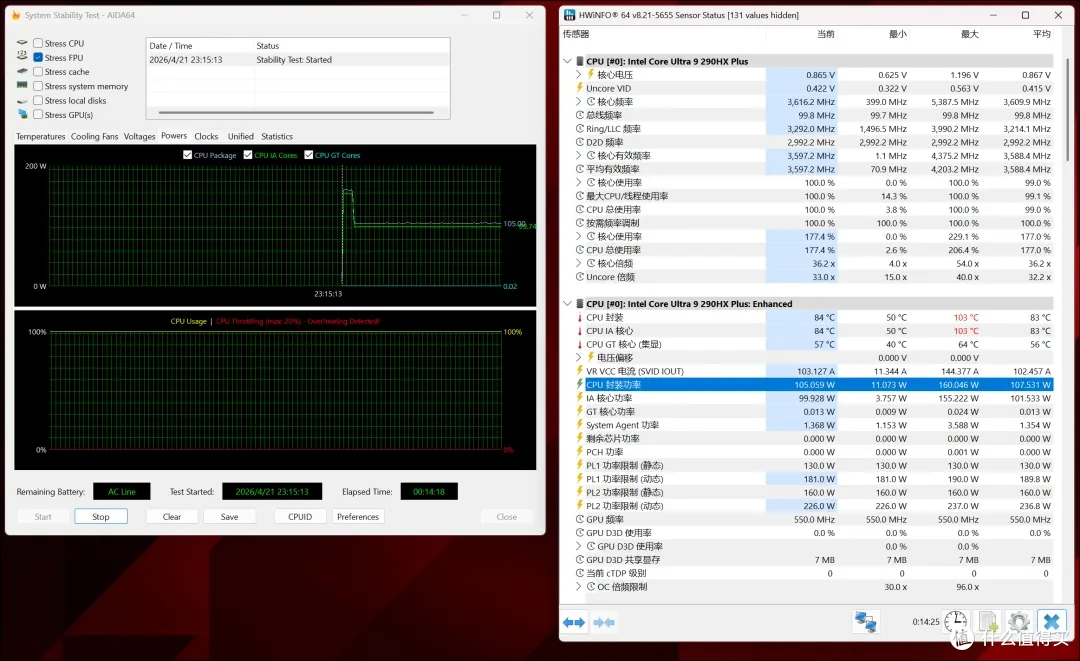Uncheck the Stress FPU checkbox

tap(38, 57)
